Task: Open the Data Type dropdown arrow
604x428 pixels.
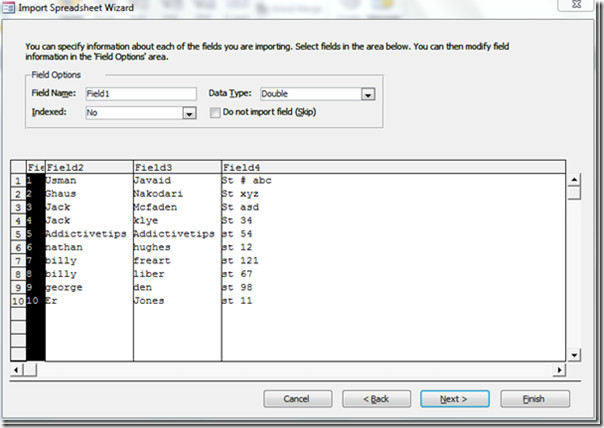Action: point(368,94)
